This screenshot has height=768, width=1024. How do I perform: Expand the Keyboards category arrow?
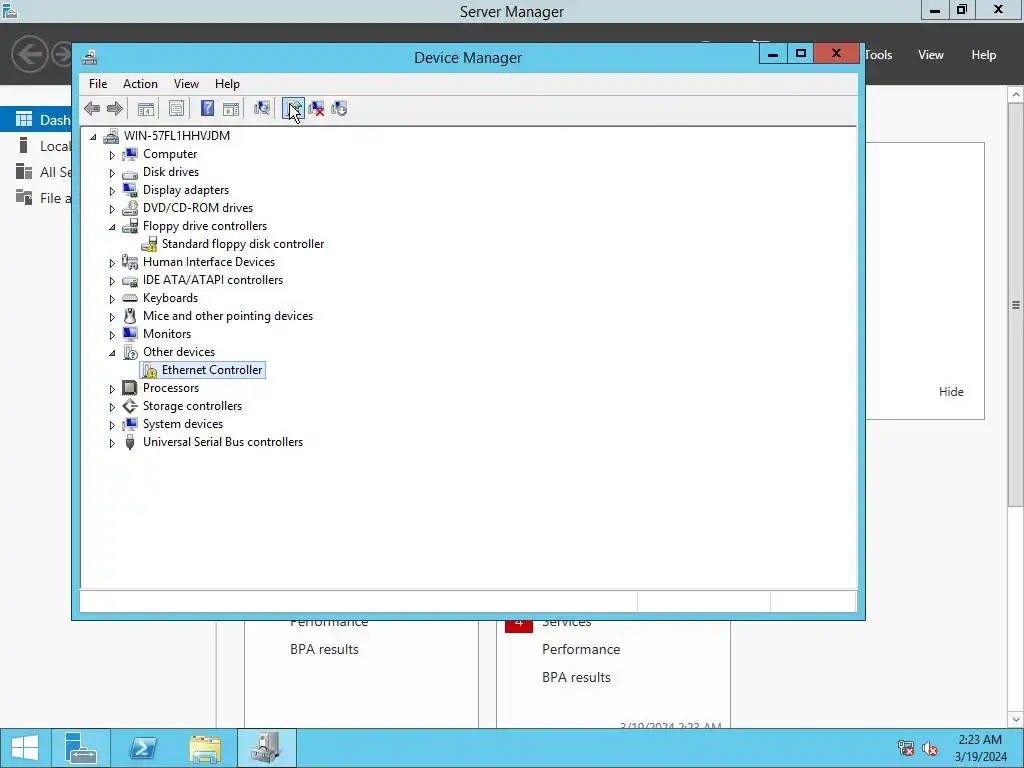[112, 299]
